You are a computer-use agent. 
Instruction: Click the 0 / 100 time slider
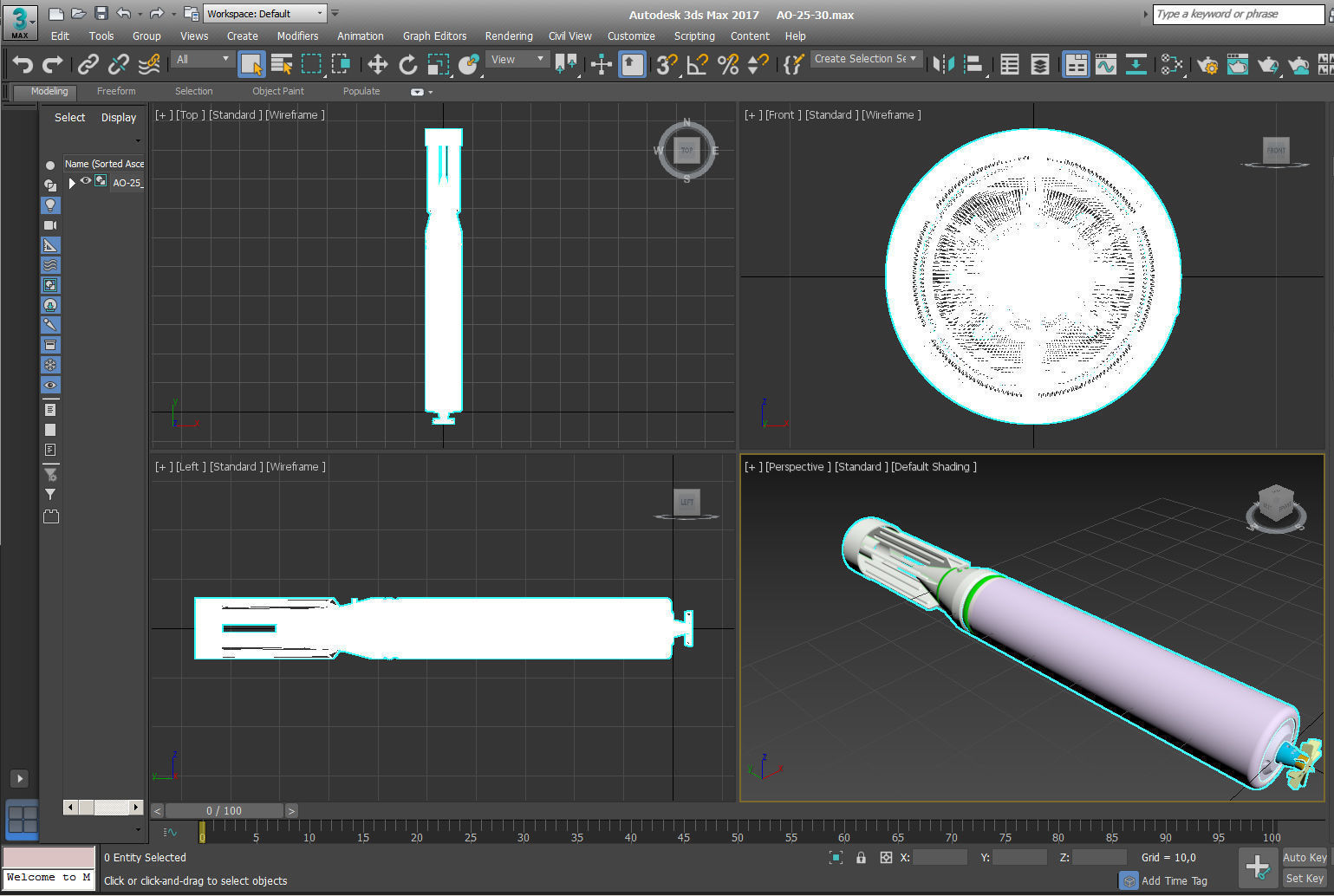coord(224,811)
